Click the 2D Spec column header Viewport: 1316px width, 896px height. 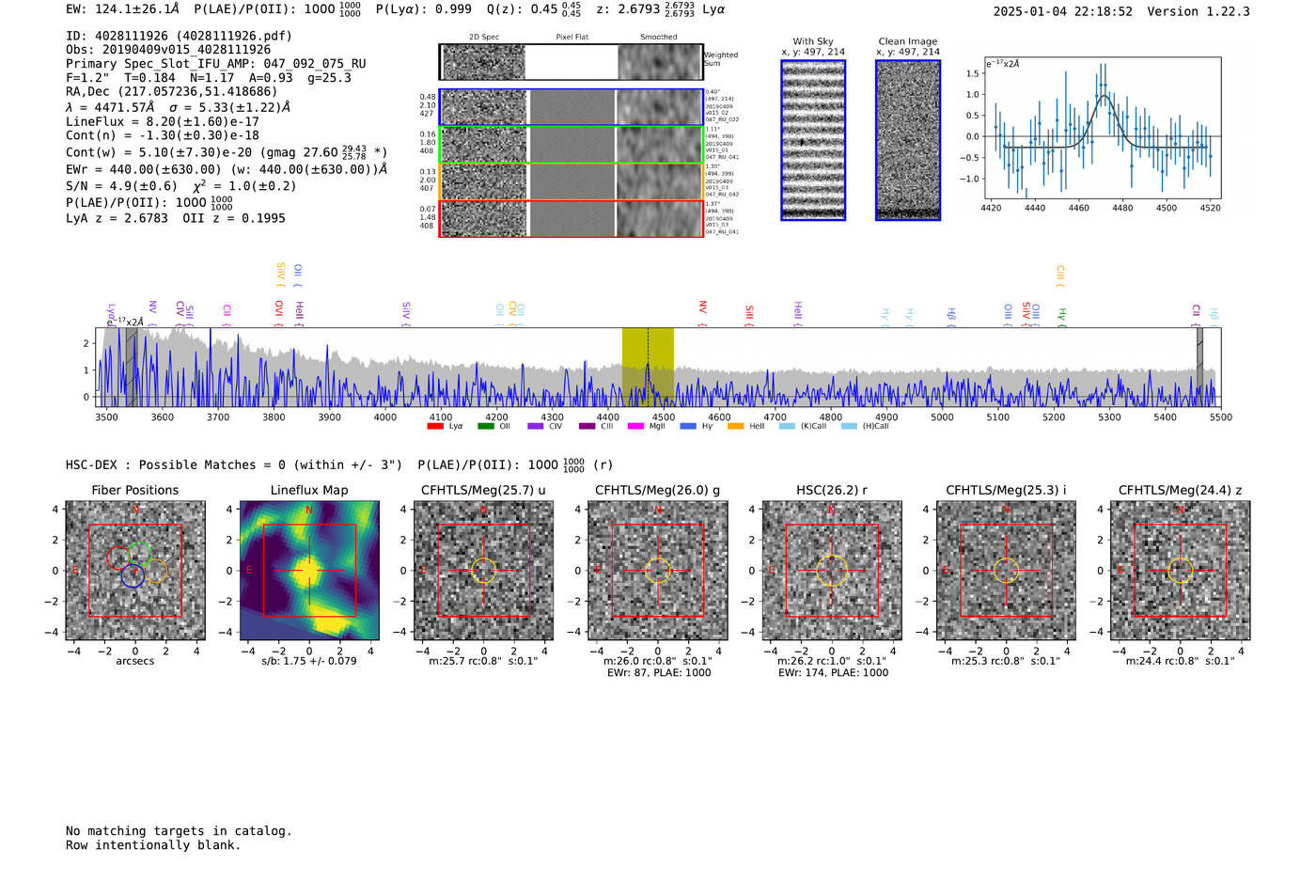click(484, 38)
